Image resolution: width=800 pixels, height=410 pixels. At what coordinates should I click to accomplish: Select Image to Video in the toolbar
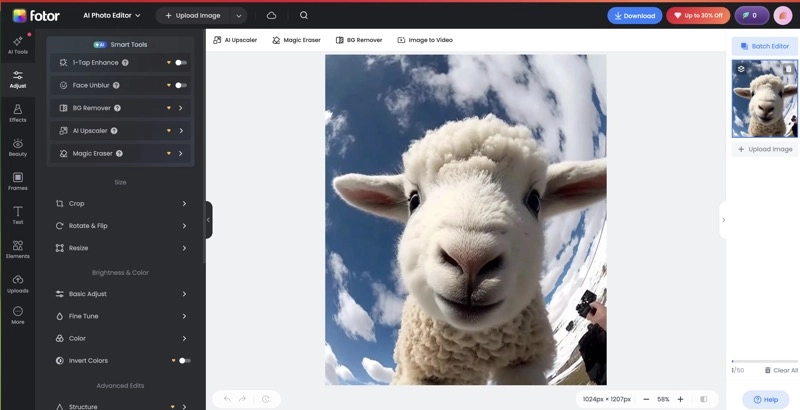[425, 40]
